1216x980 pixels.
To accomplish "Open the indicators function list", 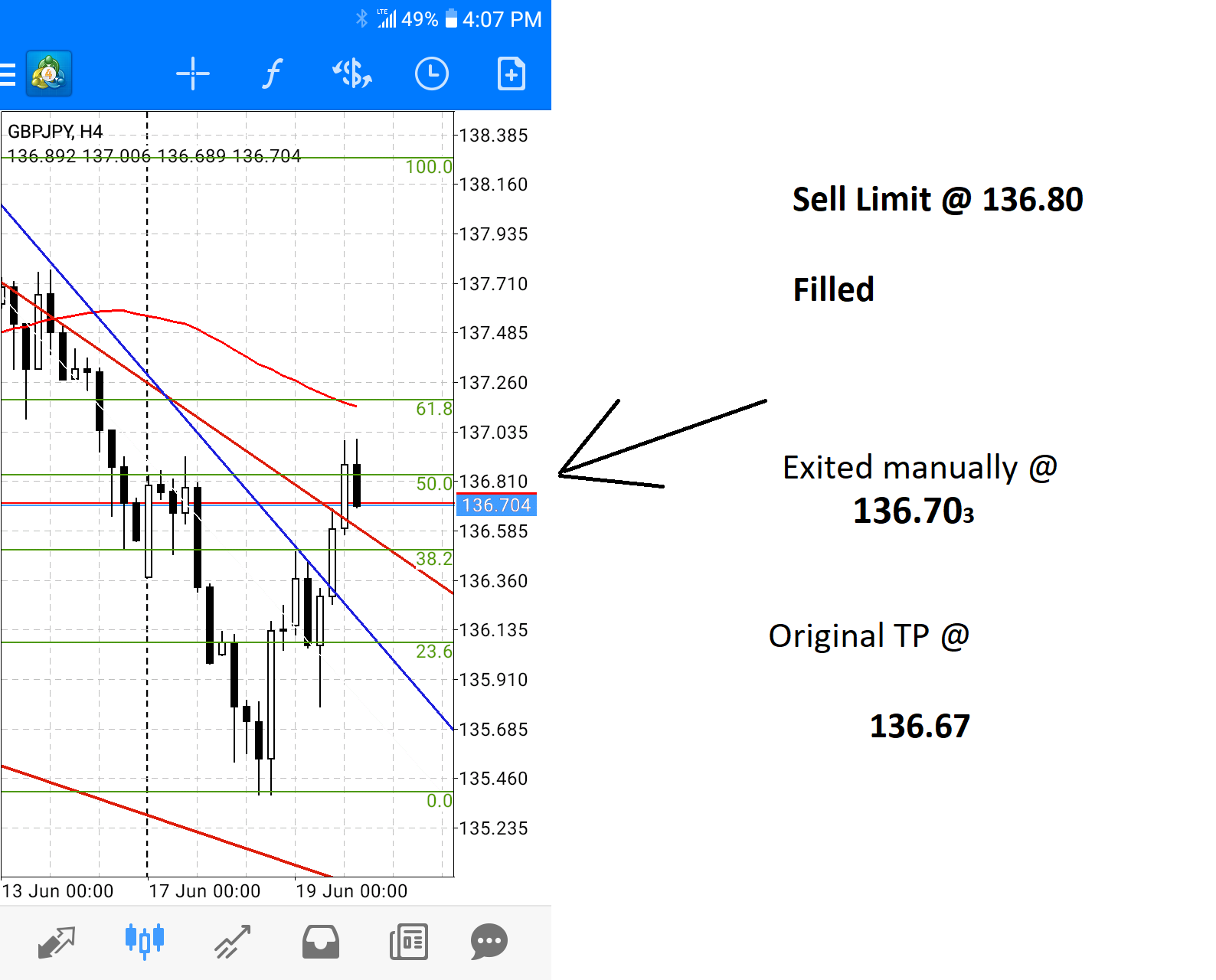I will tap(272, 74).
